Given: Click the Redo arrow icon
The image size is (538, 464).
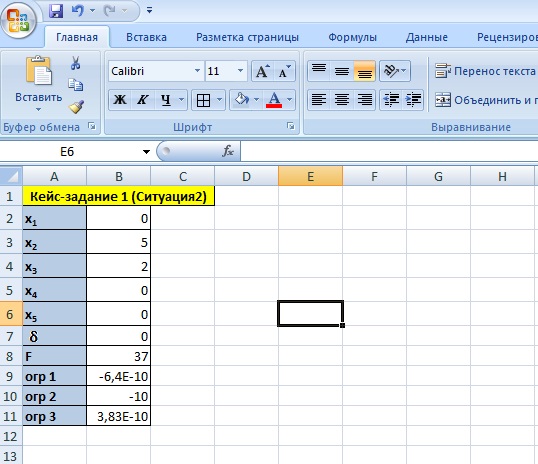Looking at the screenshot, I should (110, 11).
